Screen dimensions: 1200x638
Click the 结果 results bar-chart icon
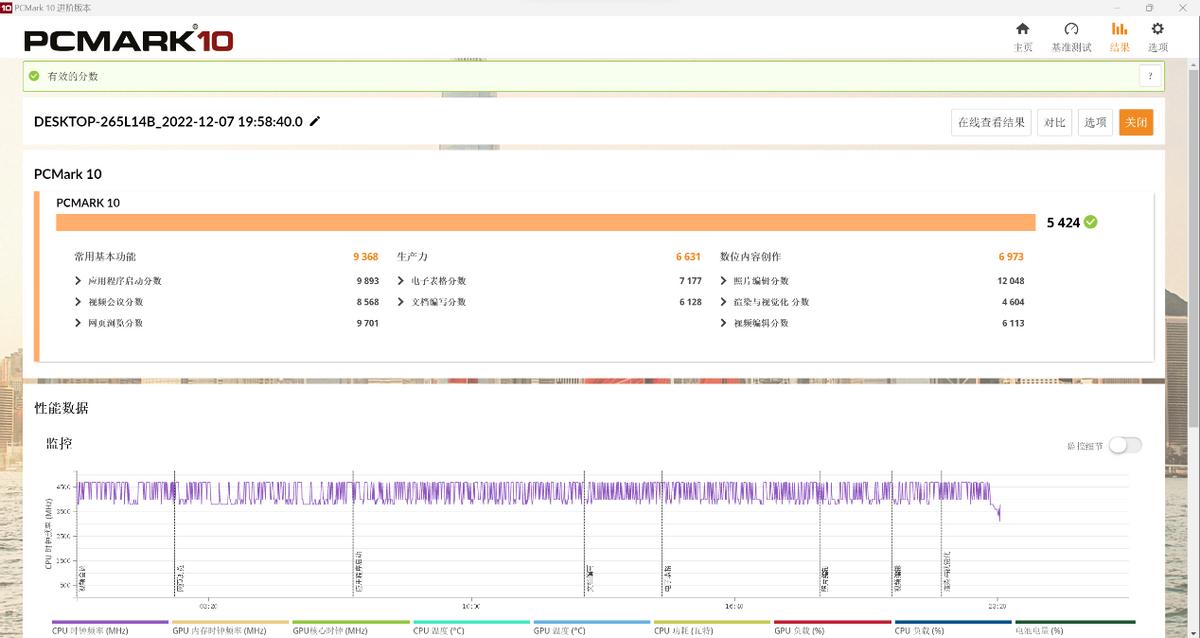tap(1119, 30)
